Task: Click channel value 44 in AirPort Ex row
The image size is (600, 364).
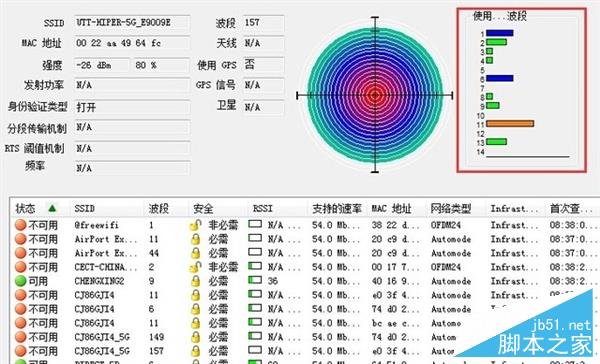Action: (154, 253)
